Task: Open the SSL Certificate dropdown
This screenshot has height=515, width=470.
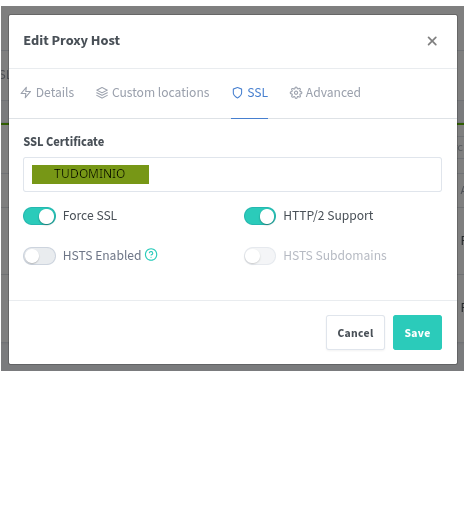Action: click(x=232, y=174)
